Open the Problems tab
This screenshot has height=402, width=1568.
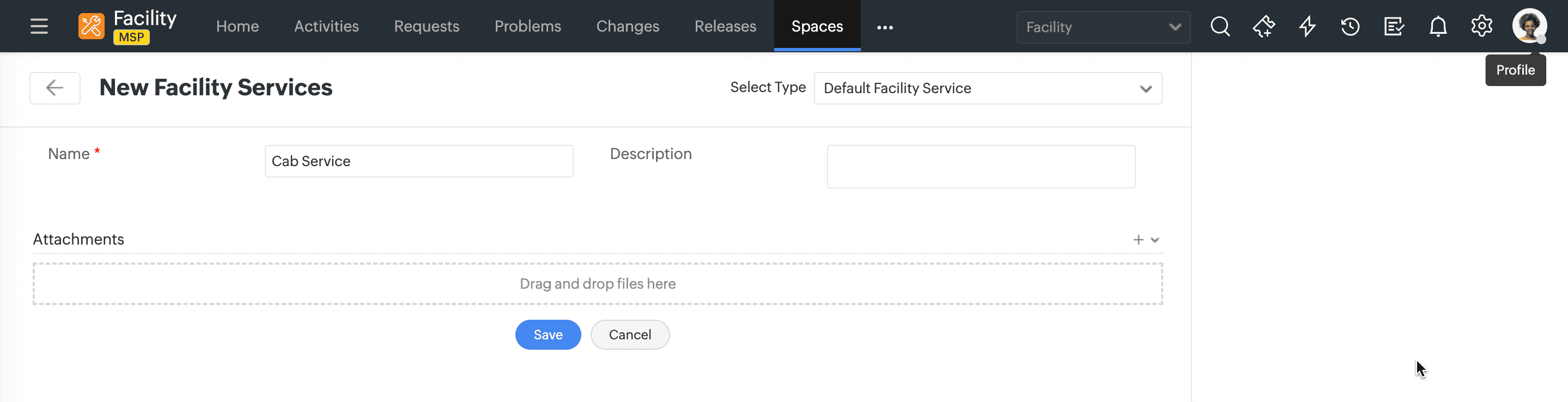[x=527, y=26]
